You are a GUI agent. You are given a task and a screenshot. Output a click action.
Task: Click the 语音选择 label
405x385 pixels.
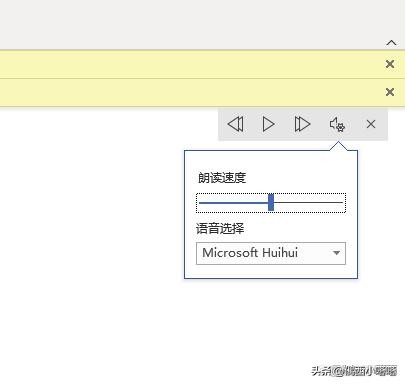point(220,229)
